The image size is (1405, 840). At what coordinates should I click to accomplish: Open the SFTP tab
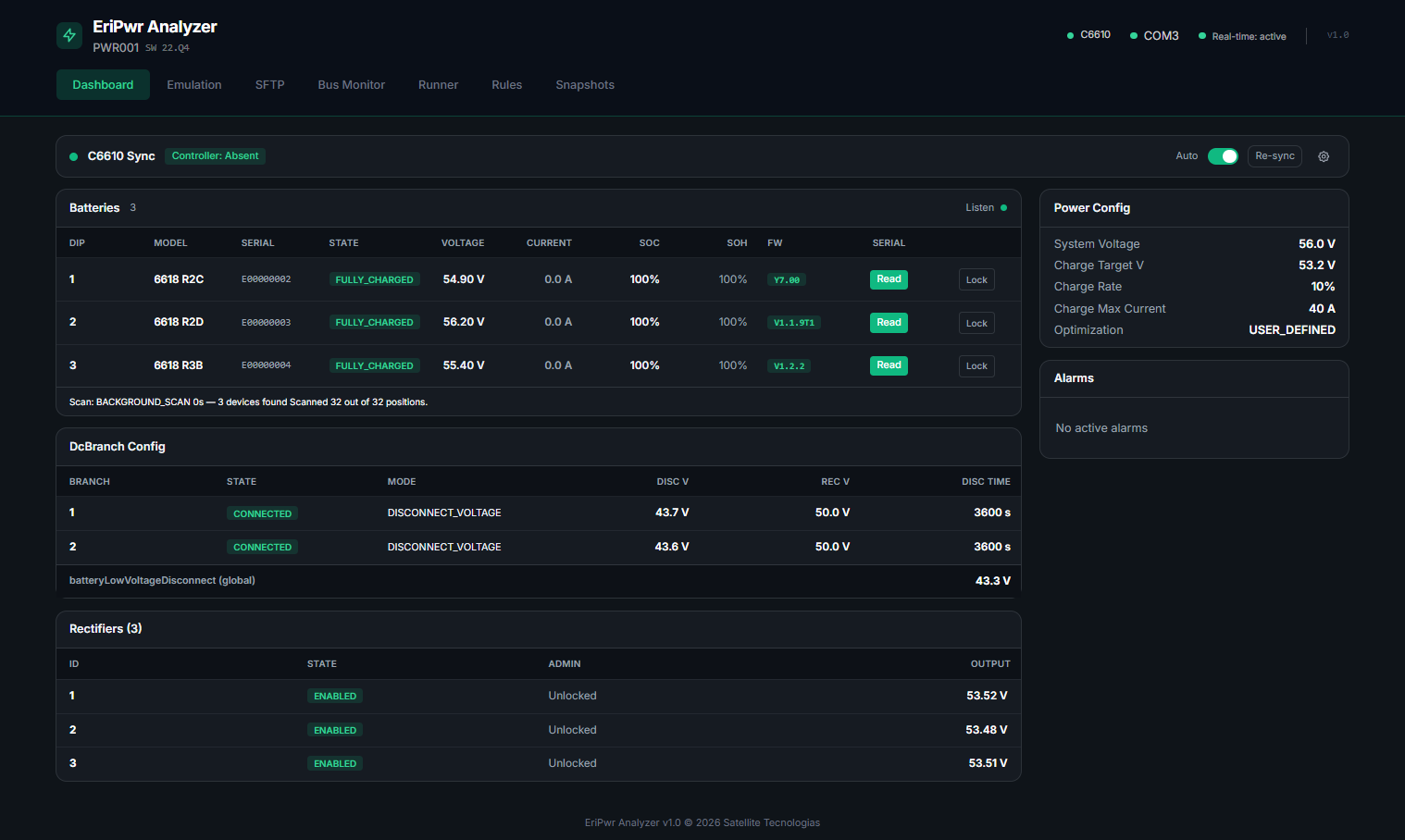point(269,84)
